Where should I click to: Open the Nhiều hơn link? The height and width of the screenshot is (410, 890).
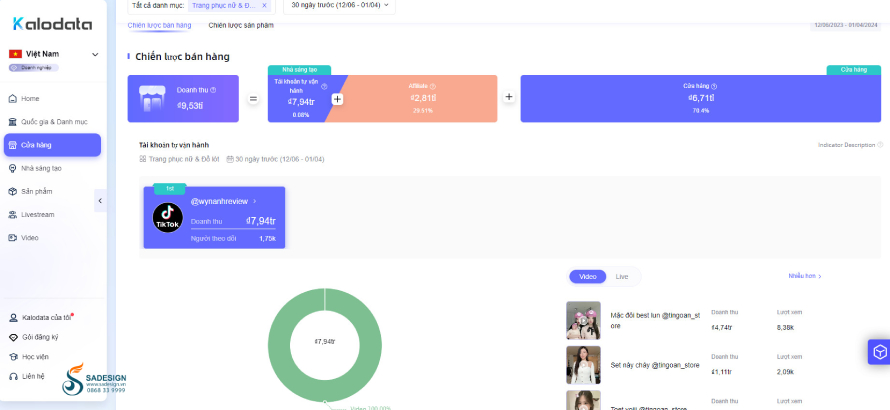tap(805, 276)
